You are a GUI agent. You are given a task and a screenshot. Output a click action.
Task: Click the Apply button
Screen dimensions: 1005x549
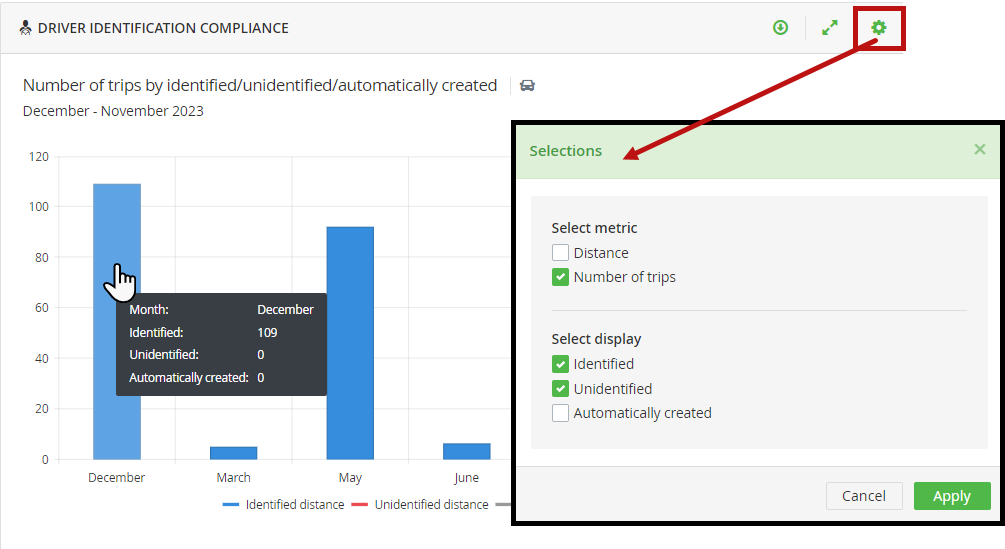tap(952, 496)
